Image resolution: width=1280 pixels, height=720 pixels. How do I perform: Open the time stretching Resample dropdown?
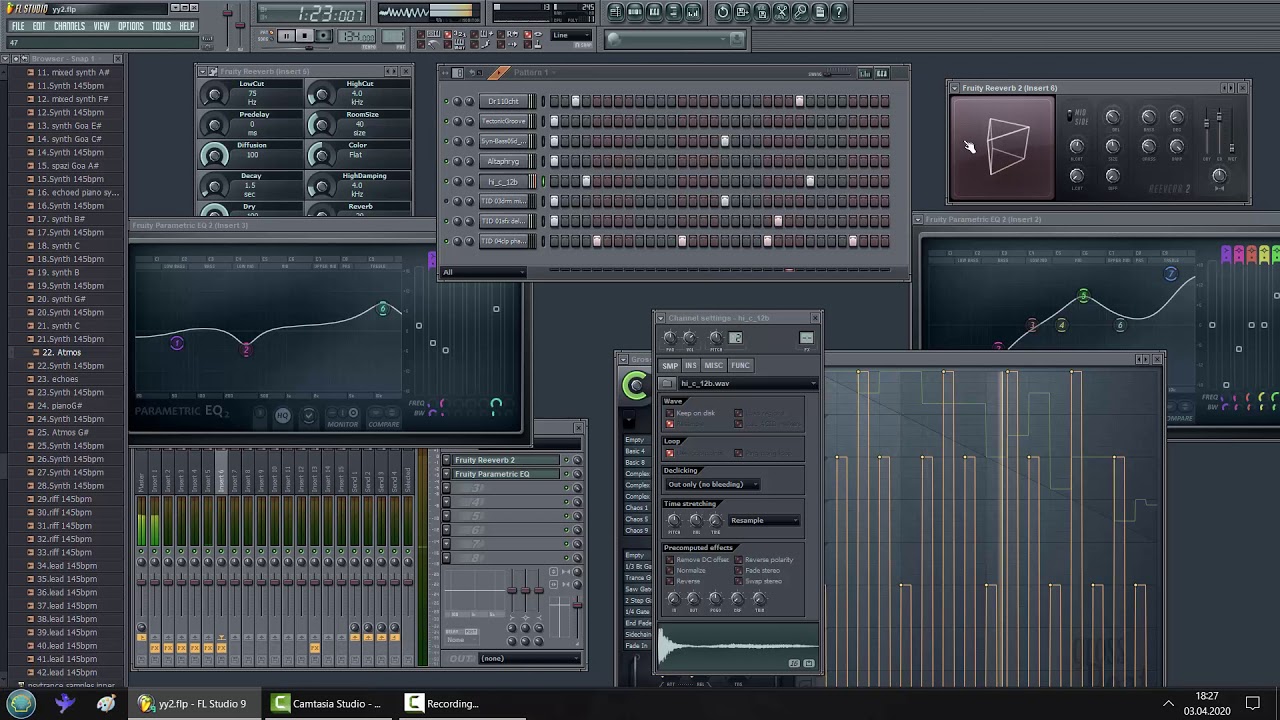764,520
